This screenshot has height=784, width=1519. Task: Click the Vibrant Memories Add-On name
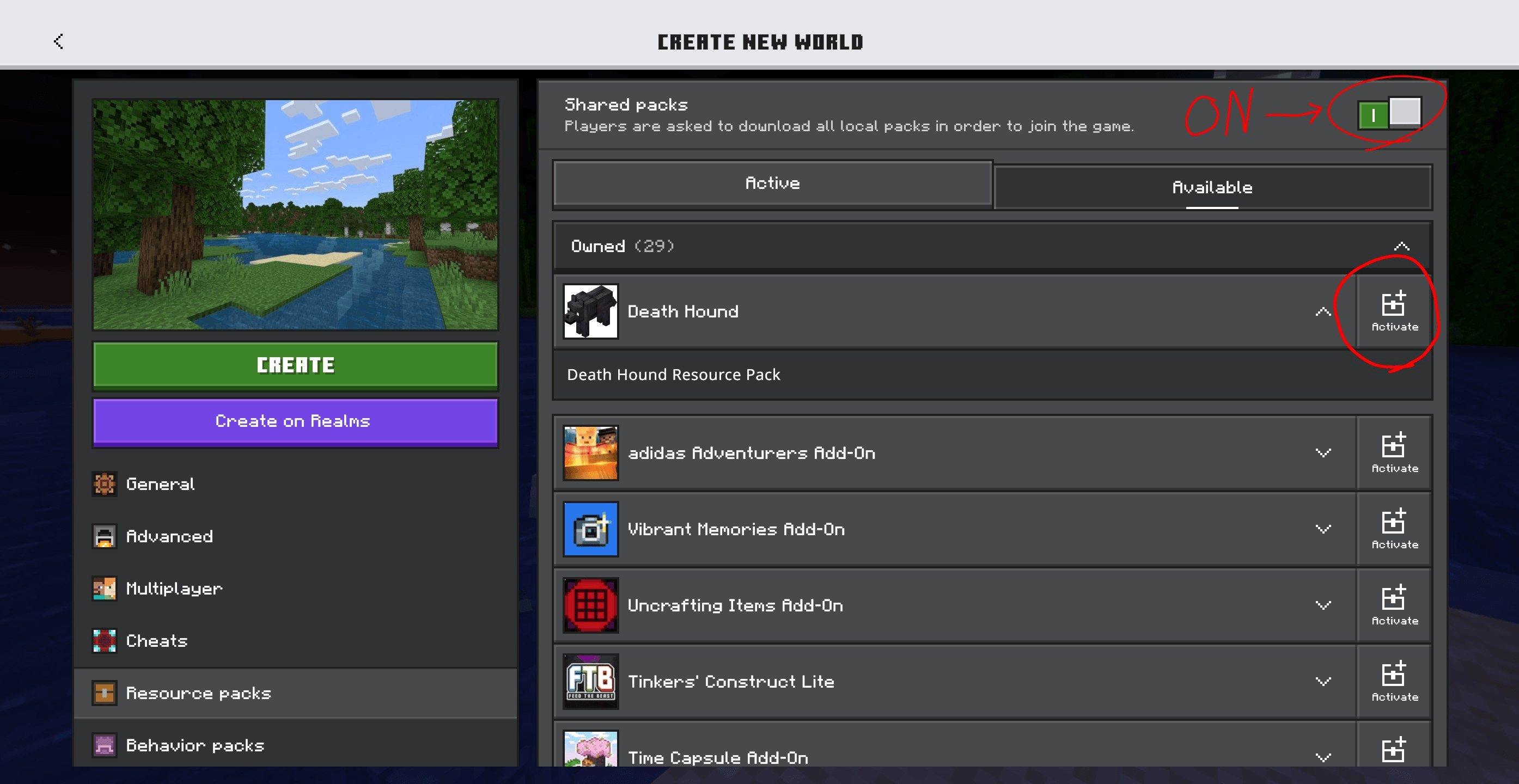click(736, 529)
